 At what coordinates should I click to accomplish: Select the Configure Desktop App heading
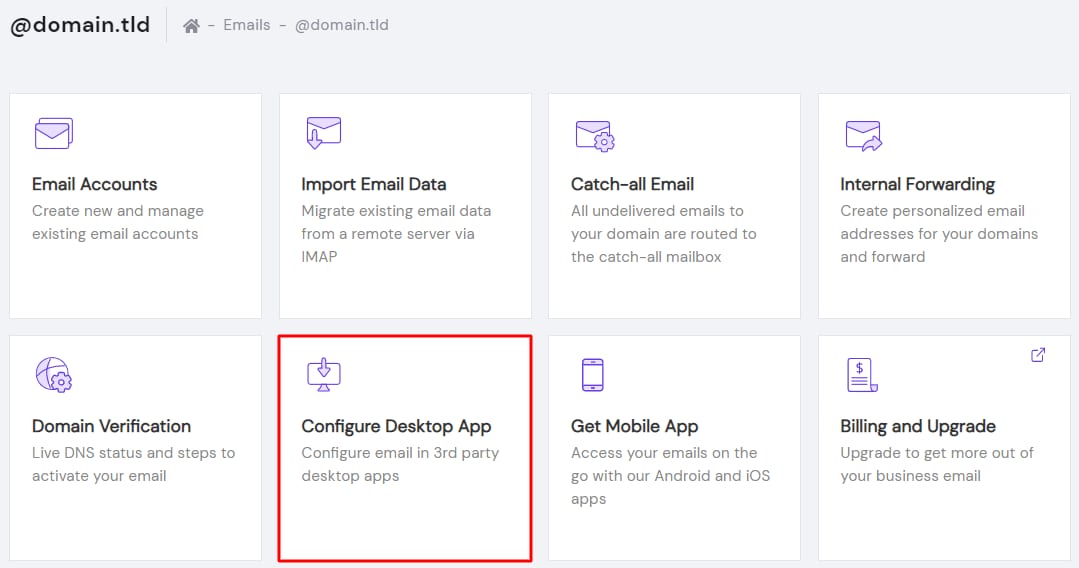396,426
